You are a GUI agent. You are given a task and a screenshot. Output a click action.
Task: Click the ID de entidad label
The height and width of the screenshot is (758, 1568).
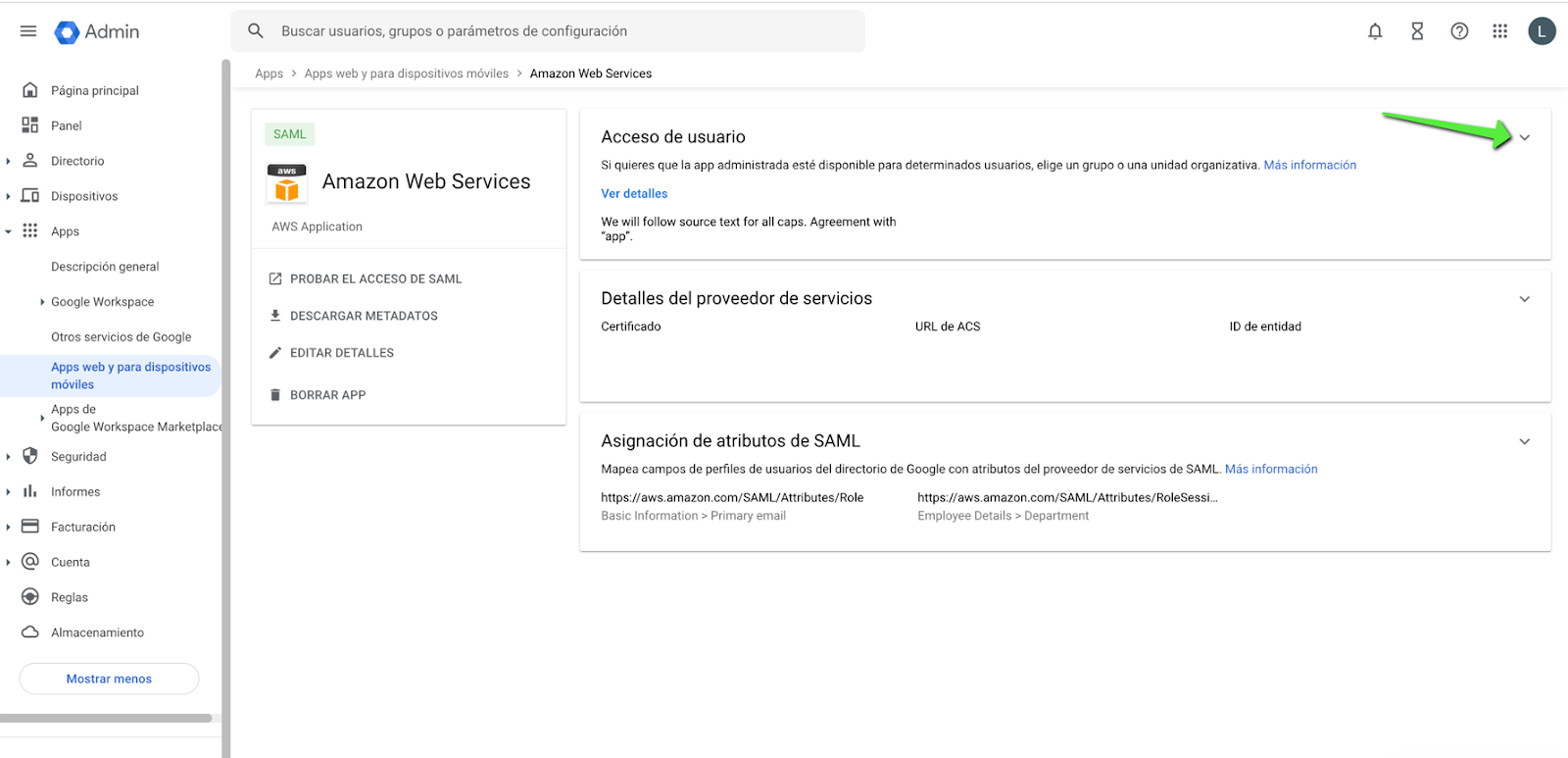coord(1265,327)
